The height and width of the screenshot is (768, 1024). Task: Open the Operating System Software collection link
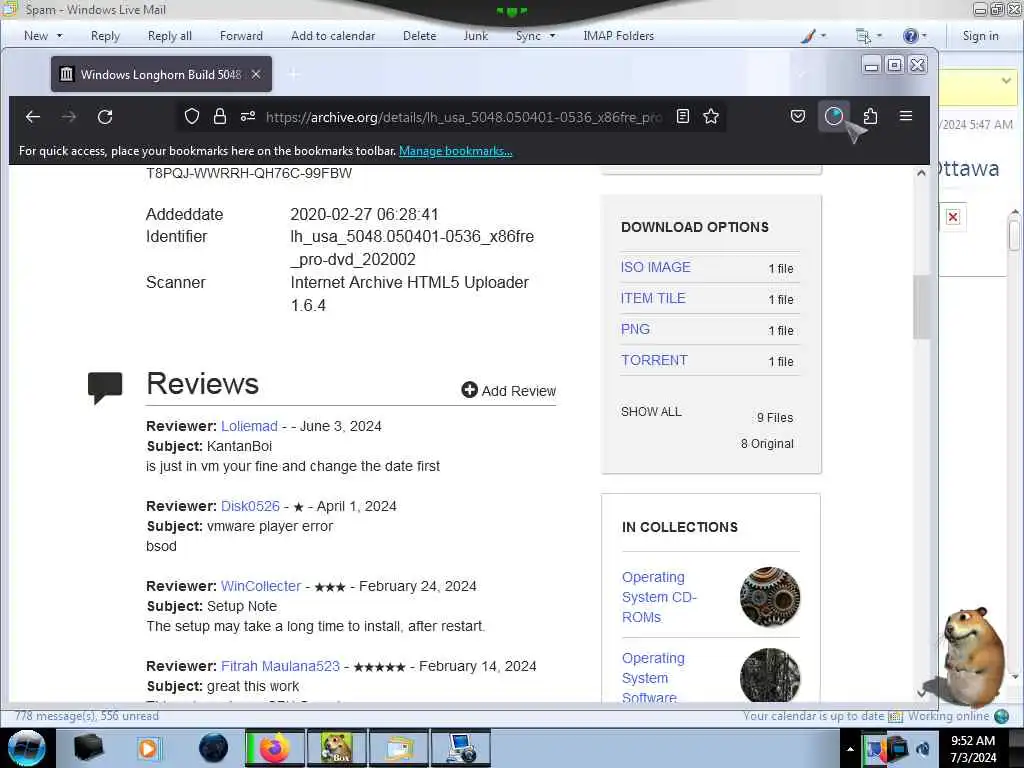point(653,678)
